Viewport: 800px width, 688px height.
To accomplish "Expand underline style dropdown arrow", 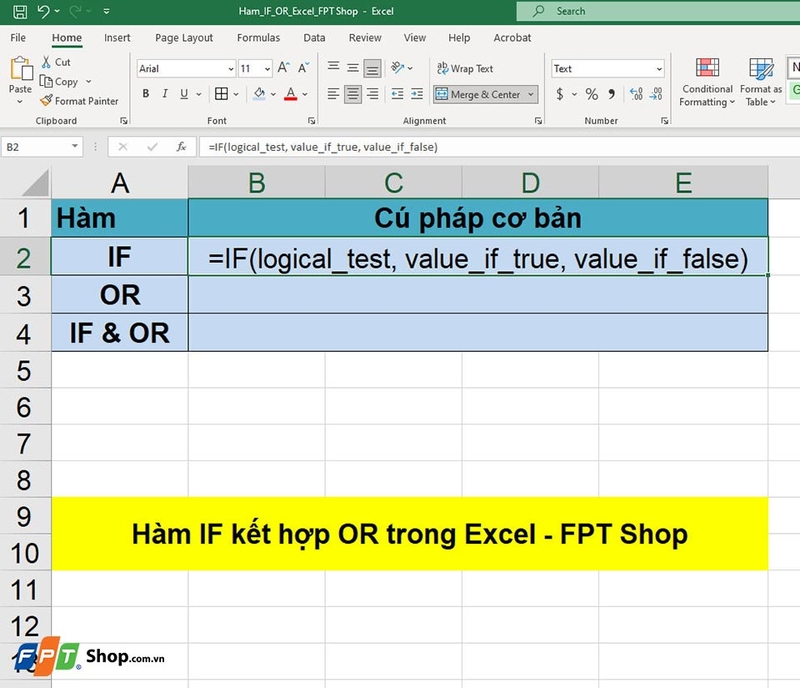I will click(198, 94).
